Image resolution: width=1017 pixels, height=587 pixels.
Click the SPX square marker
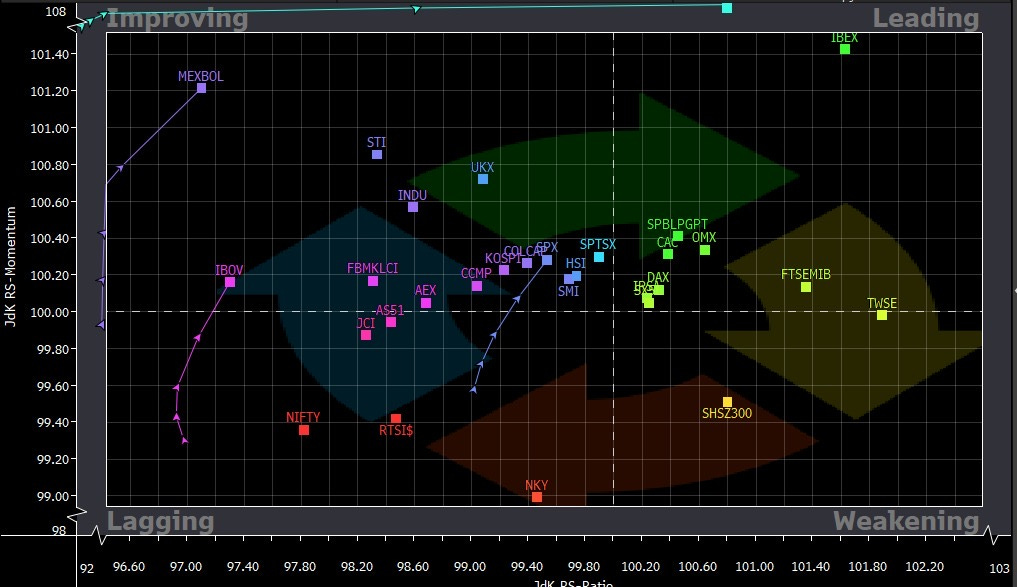tap(547, 260)
